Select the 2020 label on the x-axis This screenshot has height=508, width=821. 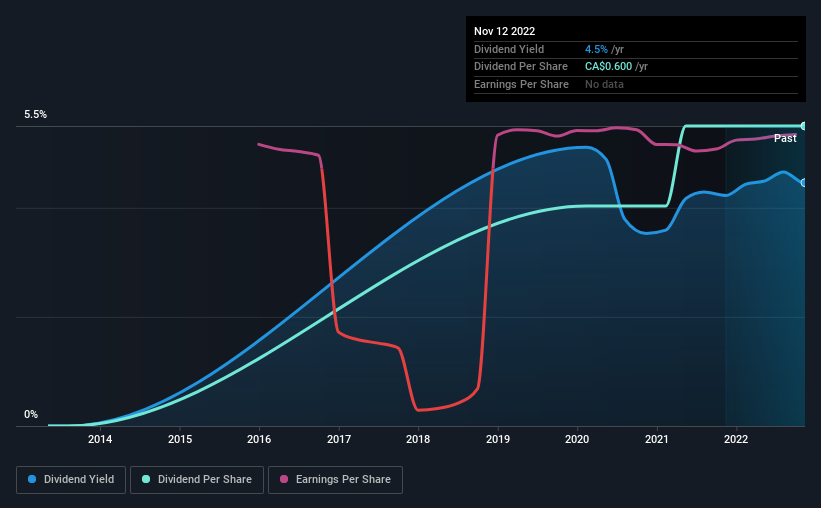pos(577,439)
